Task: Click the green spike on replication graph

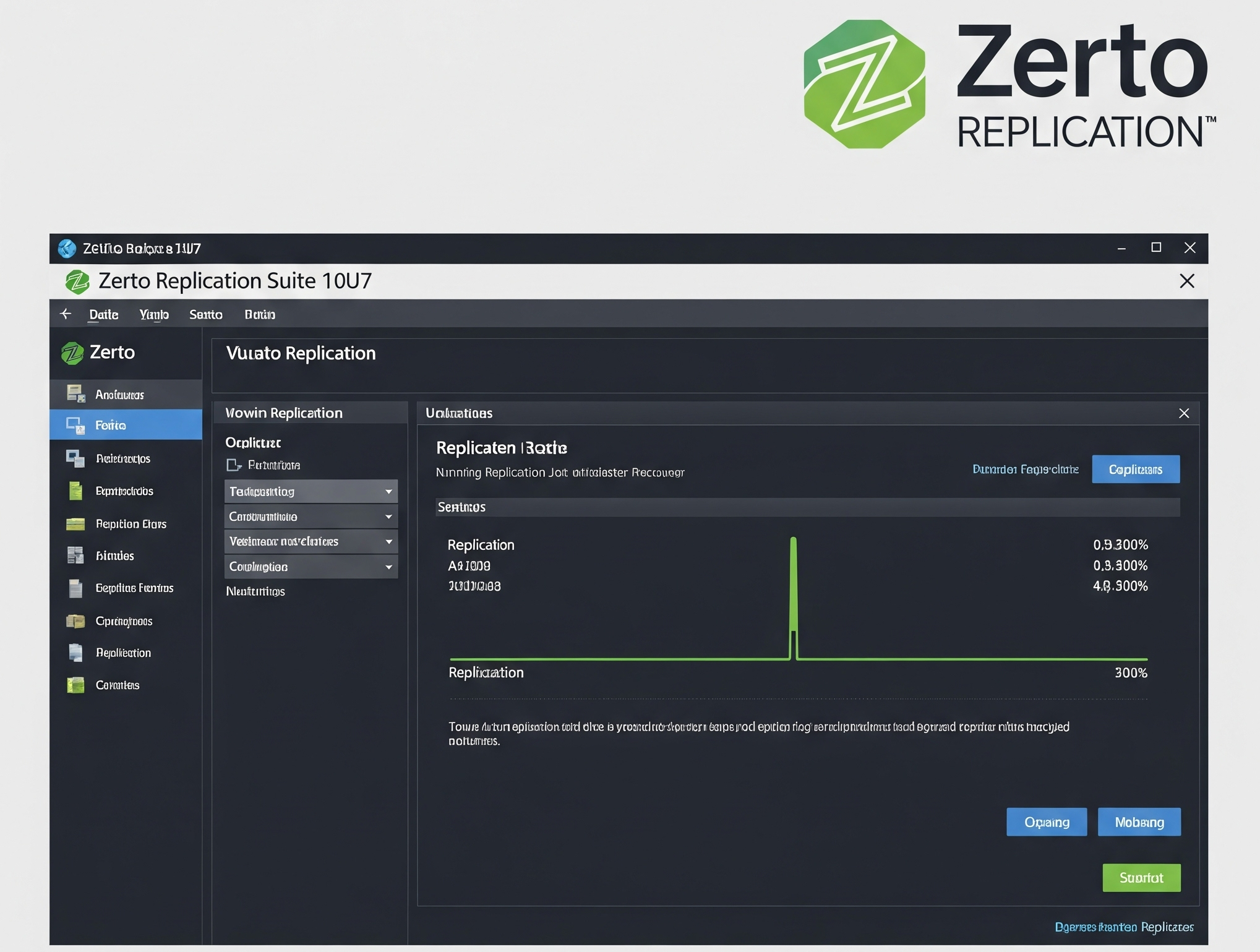Action: pos(793,598)
